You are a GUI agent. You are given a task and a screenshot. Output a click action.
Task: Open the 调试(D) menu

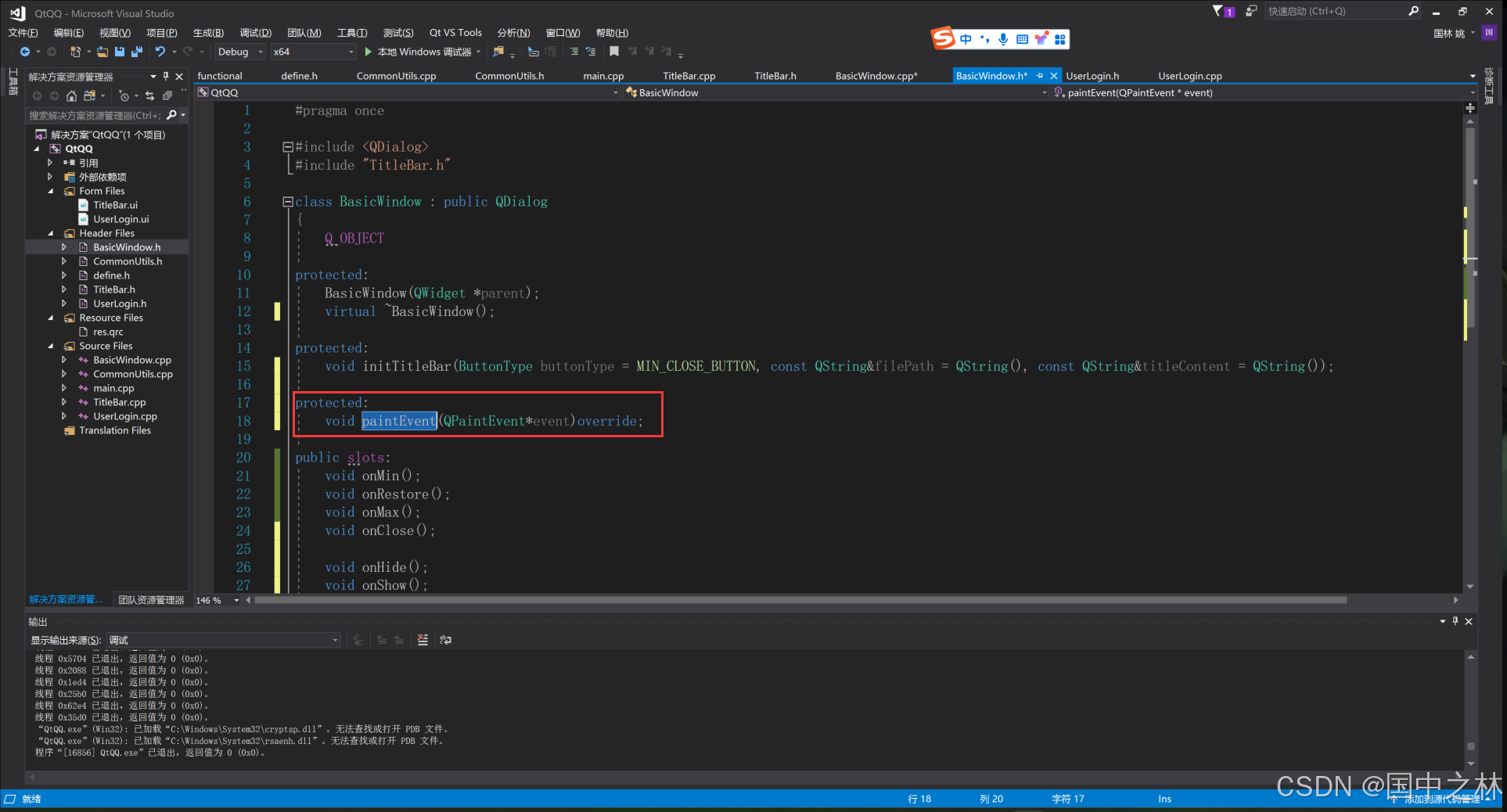pyautogui.click(x=255, y=33)
